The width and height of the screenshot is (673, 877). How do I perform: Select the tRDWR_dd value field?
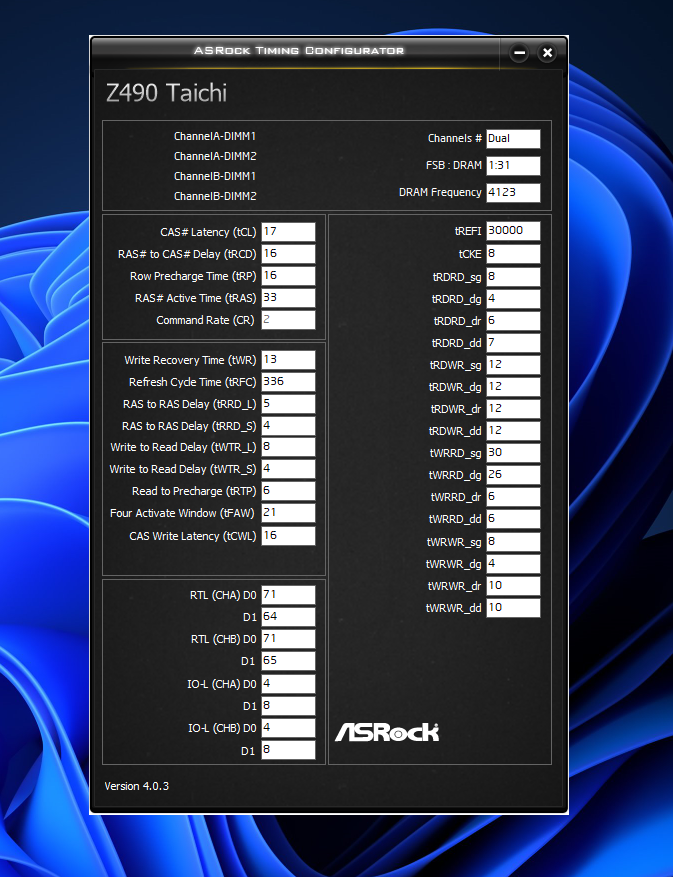[513, 431]
